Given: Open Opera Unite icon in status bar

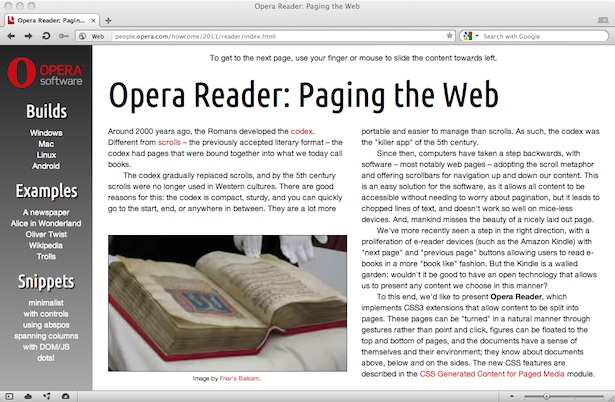Looking at the screenshot, I should (x=47, y=397).
